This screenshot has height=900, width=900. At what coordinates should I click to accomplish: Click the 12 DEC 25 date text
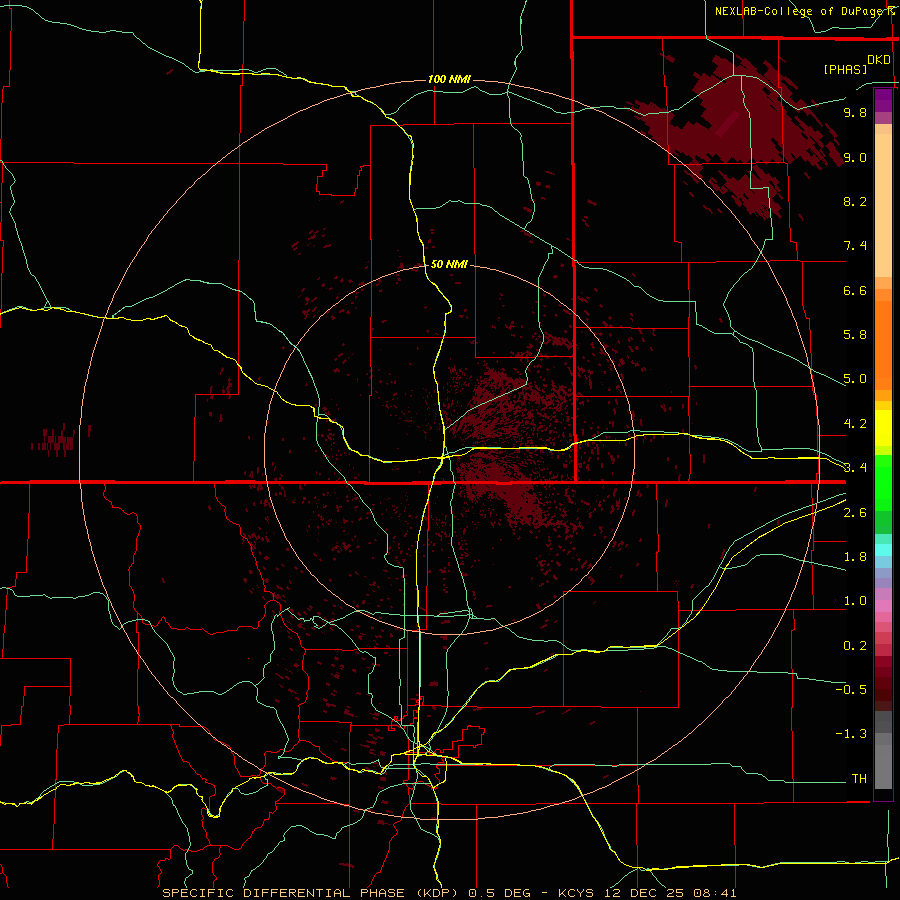tap(645, 893)
